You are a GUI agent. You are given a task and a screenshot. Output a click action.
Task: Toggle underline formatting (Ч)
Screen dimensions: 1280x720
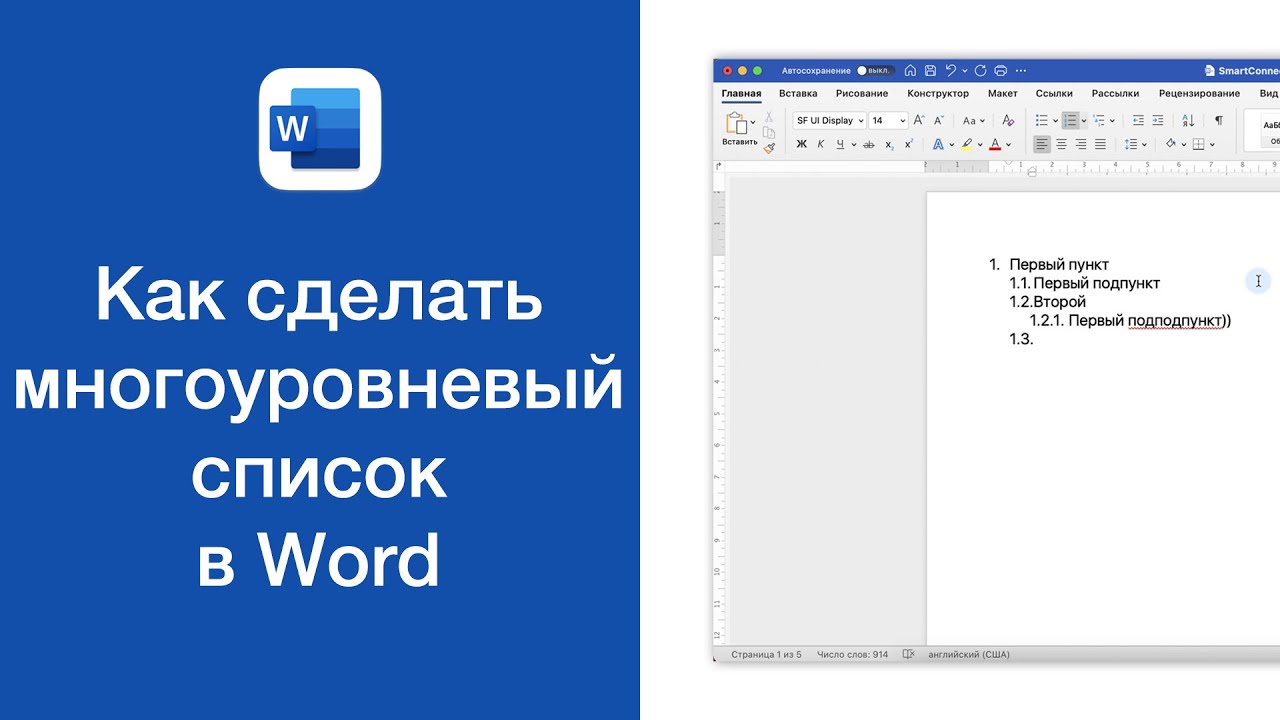[x=840, y=144]
